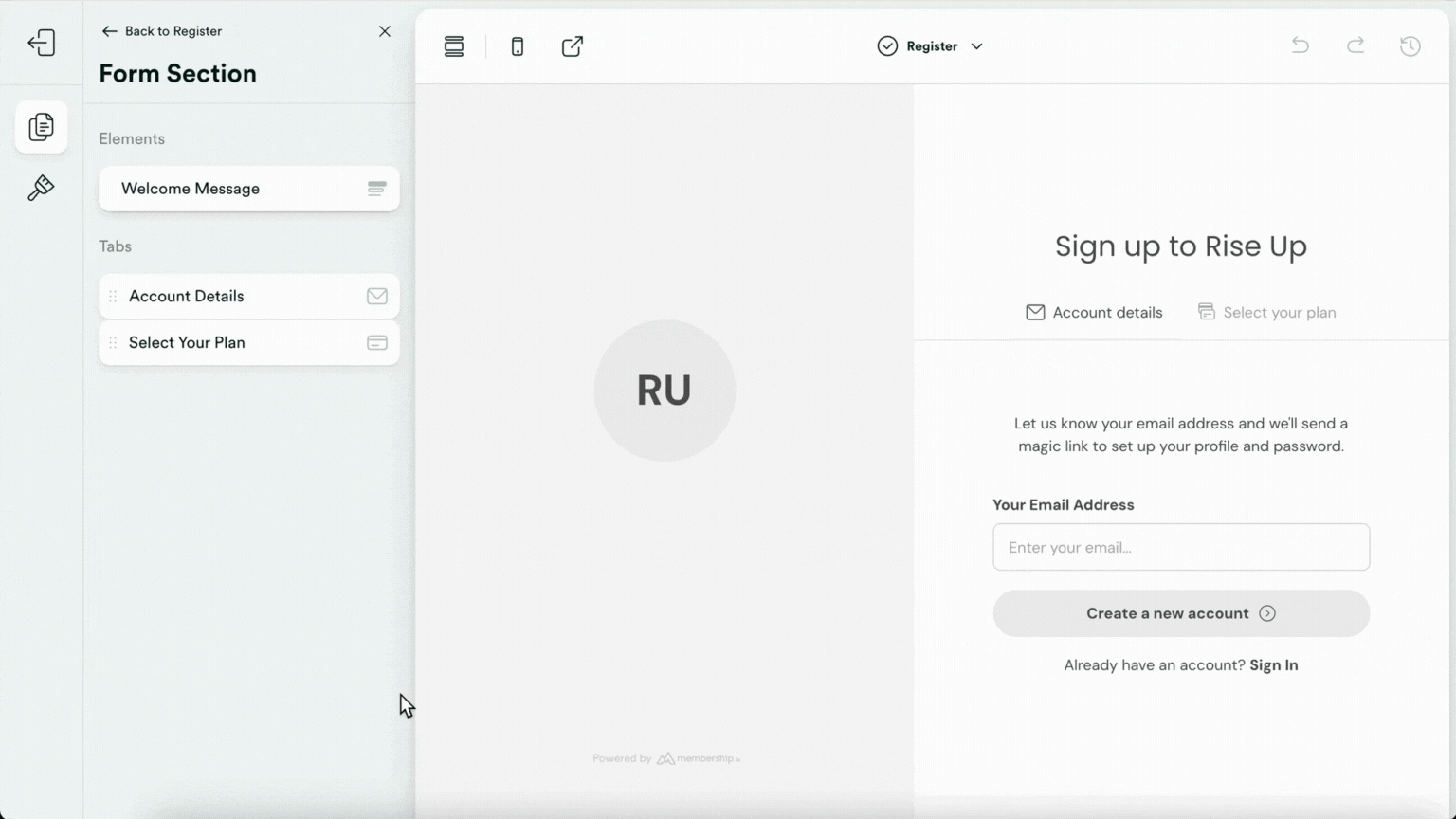Click the exit editor icon in sidebar
Image resolution: width=1456 pixels, height=819 pixels.
click(x=42, y=43)
